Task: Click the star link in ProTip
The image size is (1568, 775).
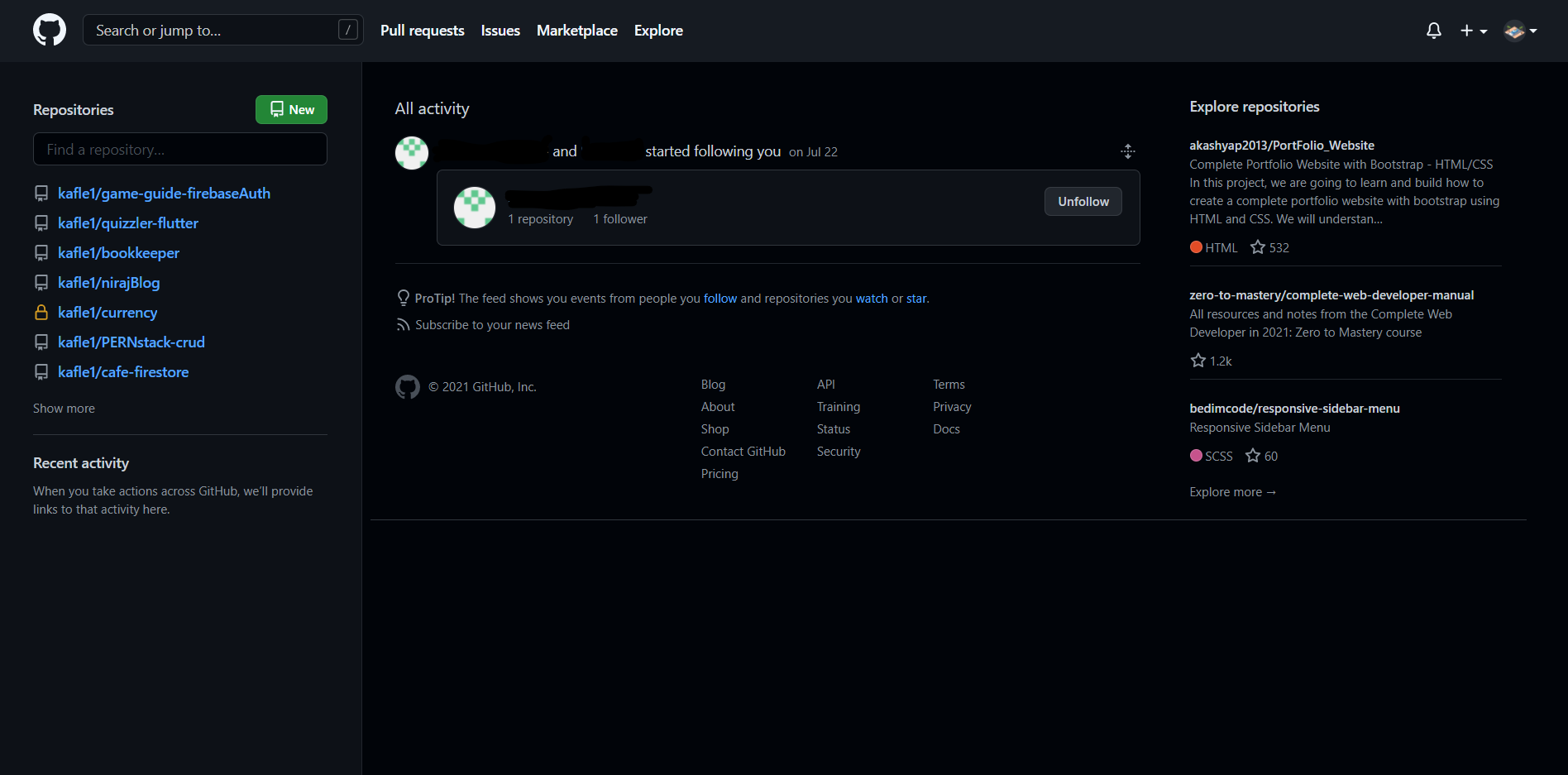Action: (x=916, y=299)
